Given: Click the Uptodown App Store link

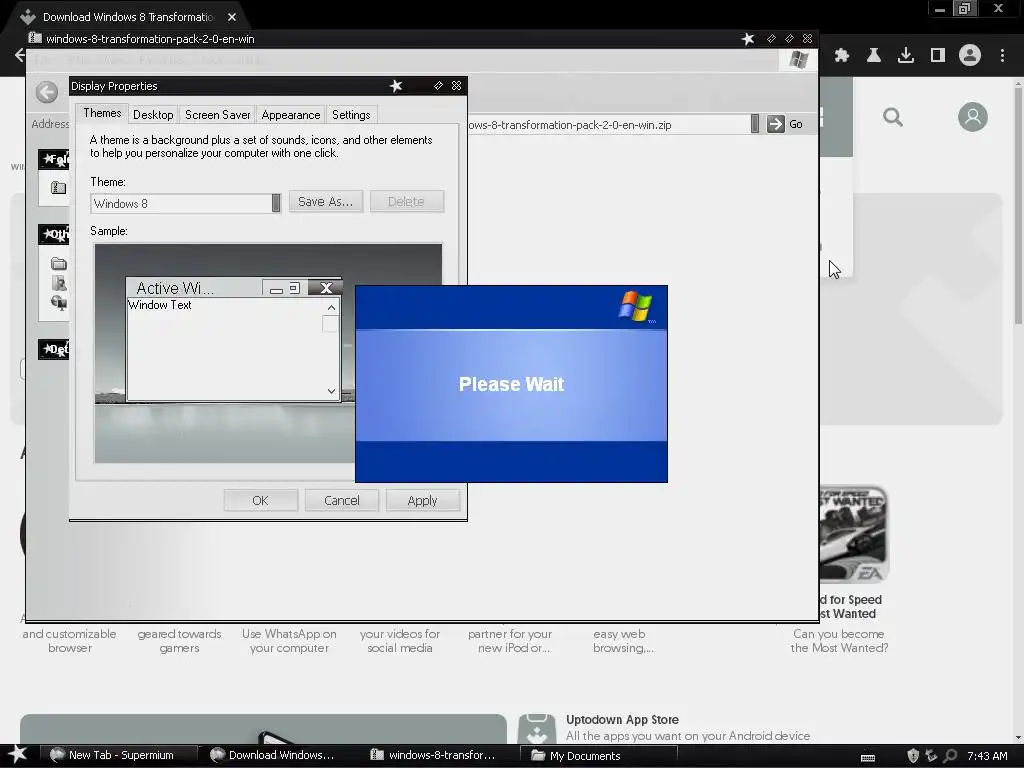Looking at the screenshot, I should (622, 720).
